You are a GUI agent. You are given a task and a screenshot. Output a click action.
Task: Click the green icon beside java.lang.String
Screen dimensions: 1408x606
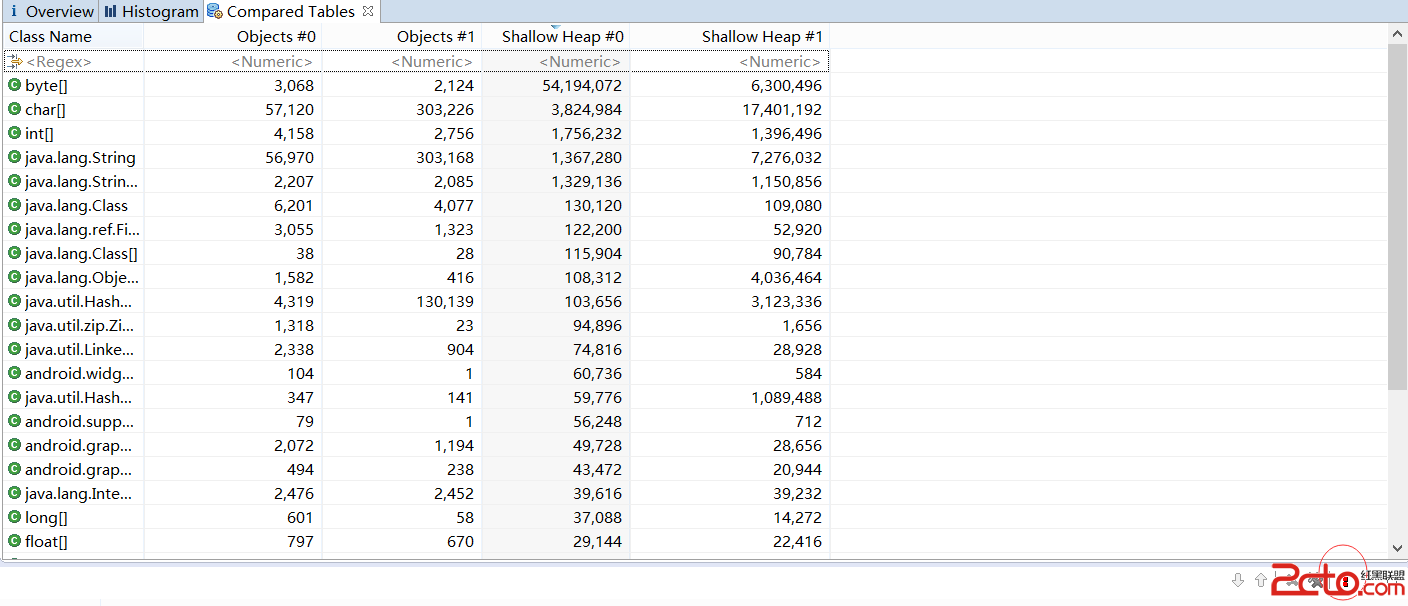coord(14,157)
